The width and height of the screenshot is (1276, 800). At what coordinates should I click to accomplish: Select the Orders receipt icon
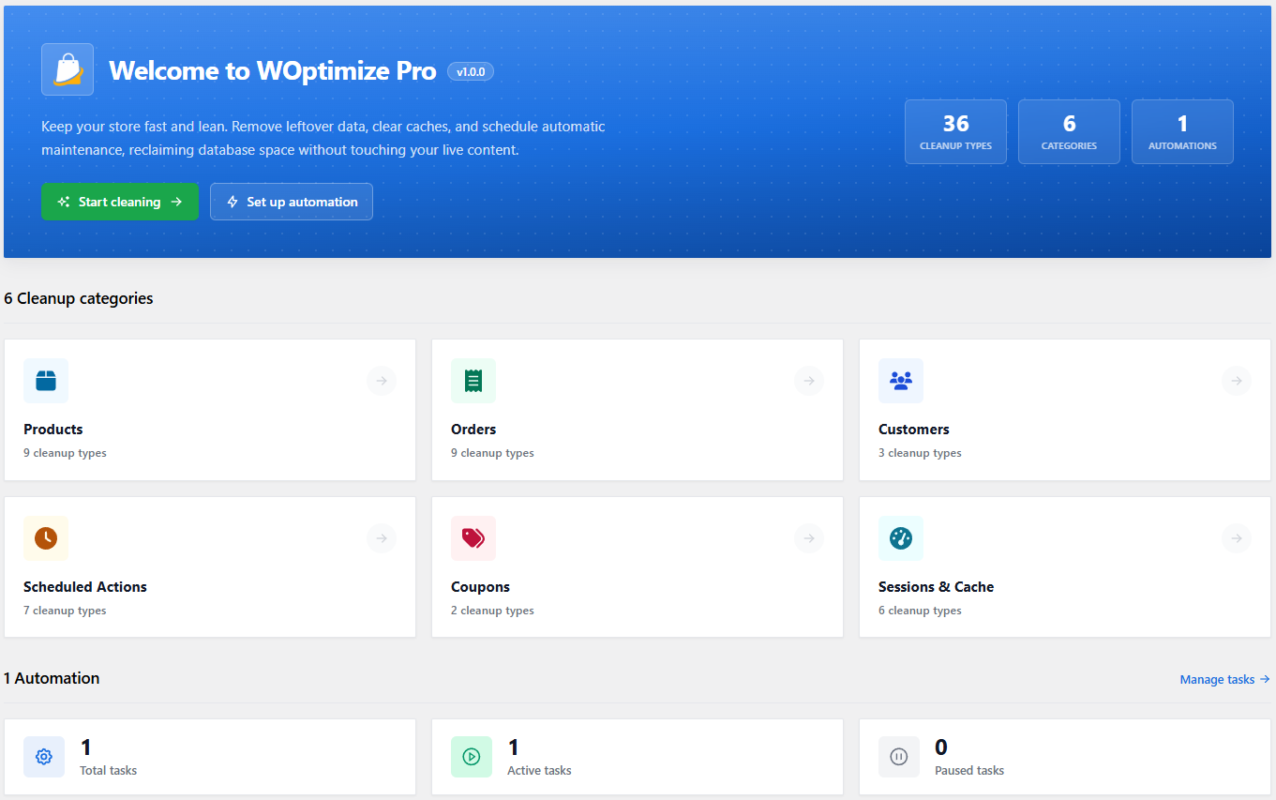pos(473,381)
